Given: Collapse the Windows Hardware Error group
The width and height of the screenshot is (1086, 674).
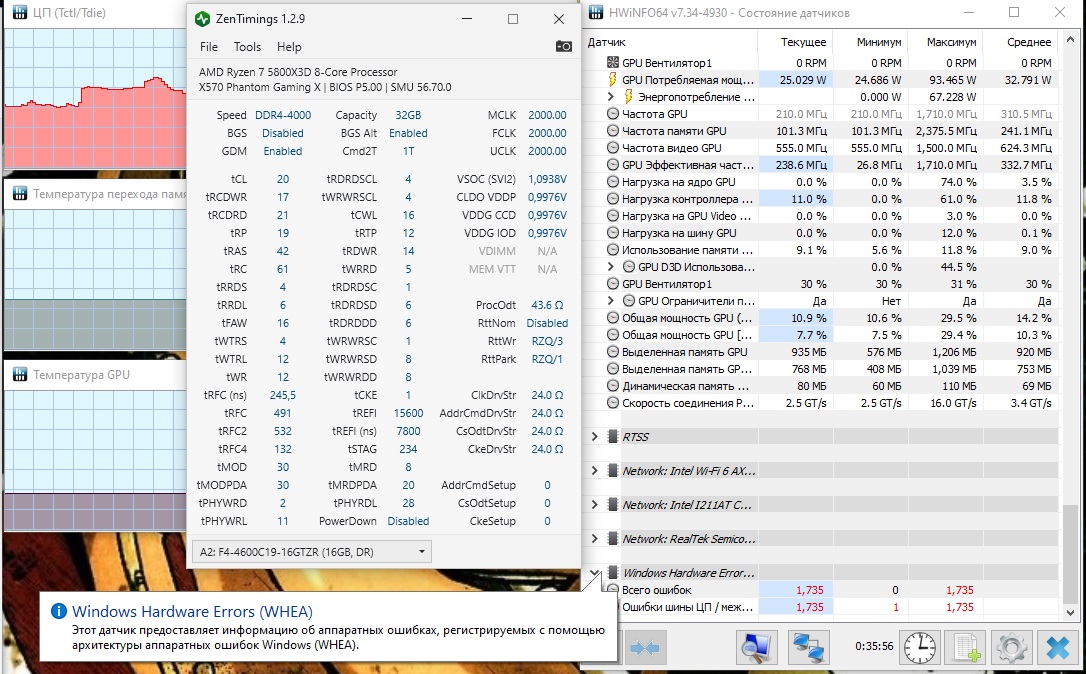Looking at the screenshot, I should coord(594,572).
